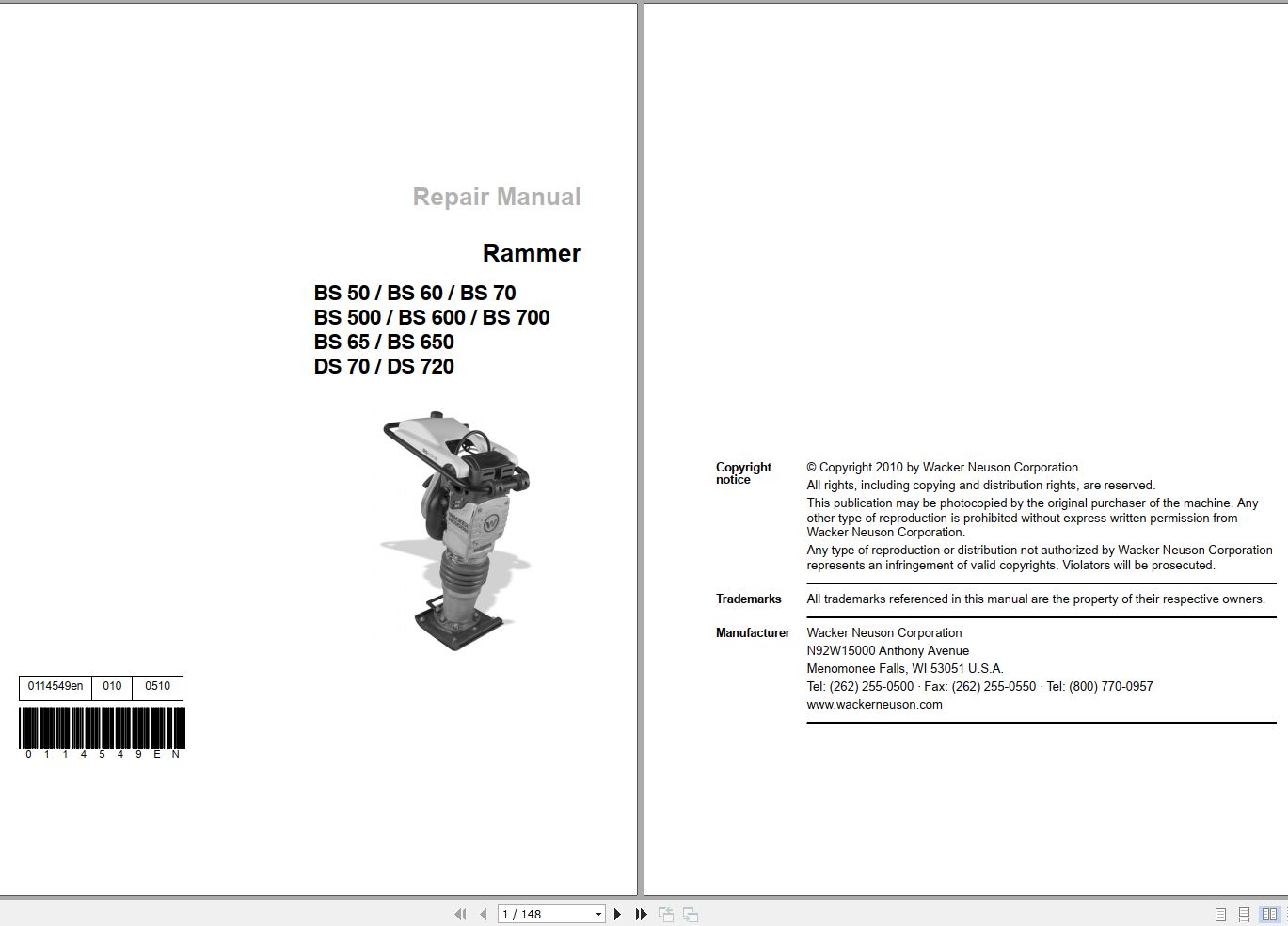
Task: Select single page view mode
Action: point(1220,914)
